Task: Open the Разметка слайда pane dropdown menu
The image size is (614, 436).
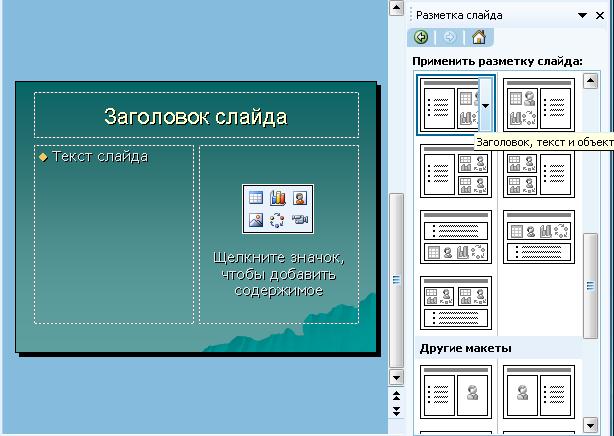Action: [x=582, y=15]
